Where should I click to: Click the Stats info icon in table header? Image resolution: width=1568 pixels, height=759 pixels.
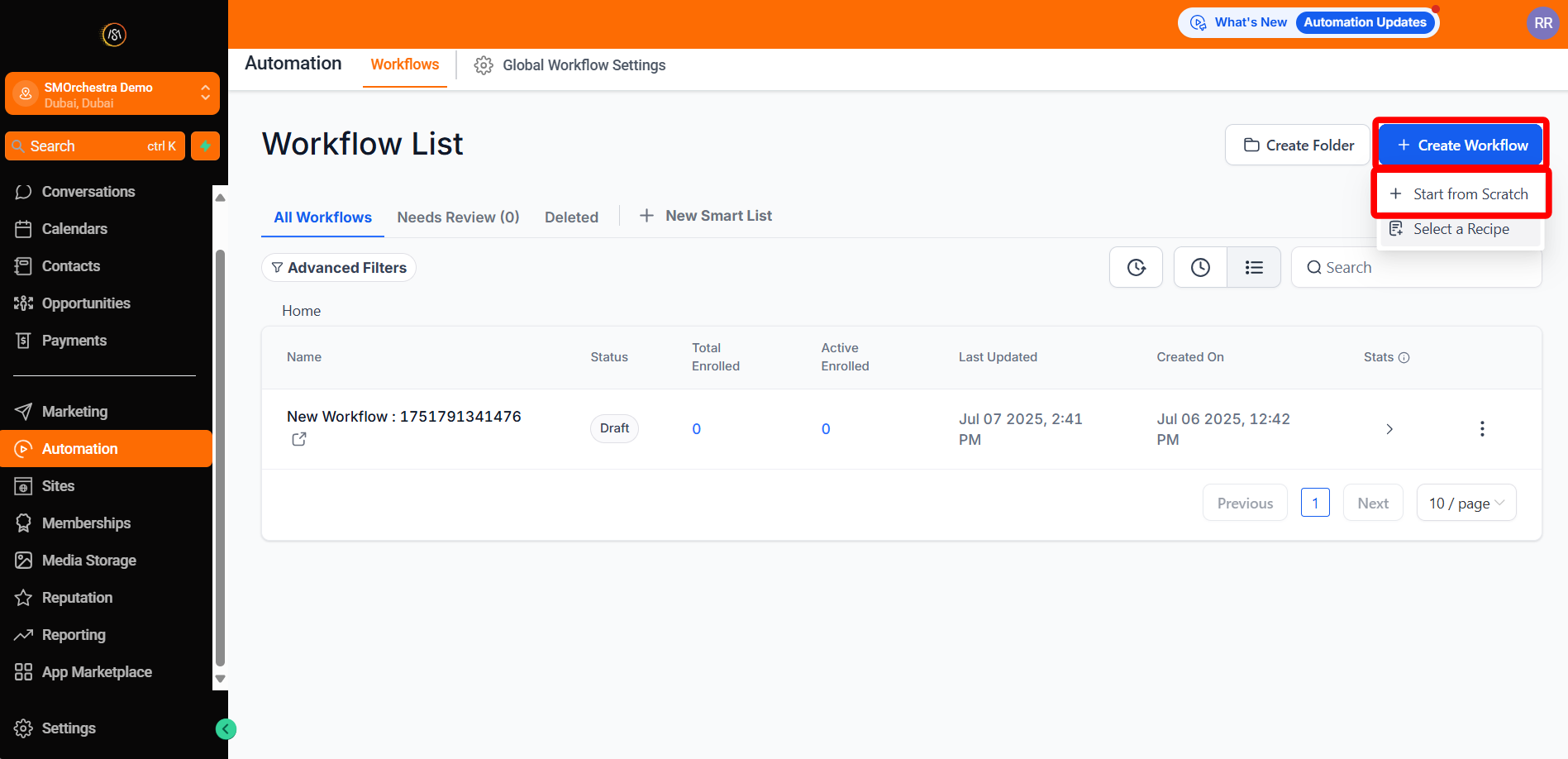pos(1404,358)
